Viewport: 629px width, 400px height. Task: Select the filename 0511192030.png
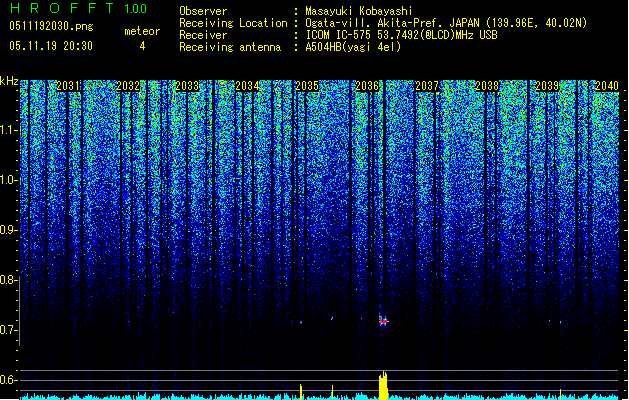(51, 26)
